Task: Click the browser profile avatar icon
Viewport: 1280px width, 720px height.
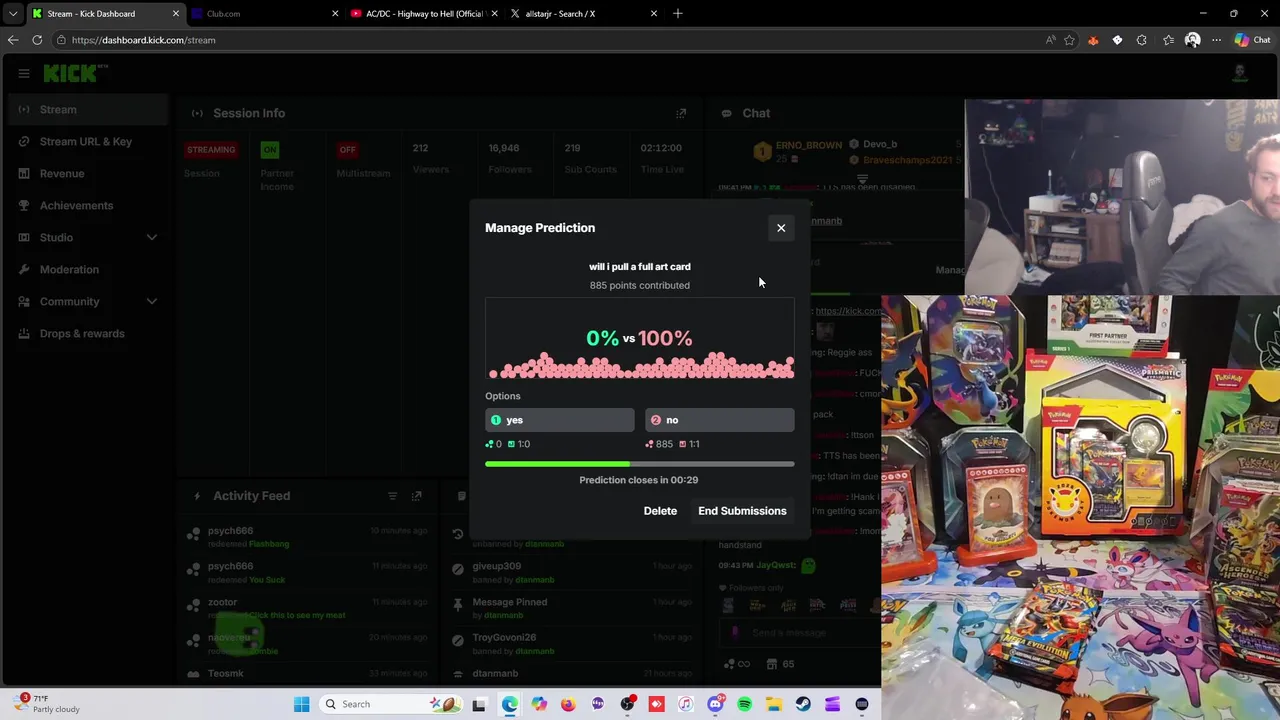Action: [x=1192, y=40]
